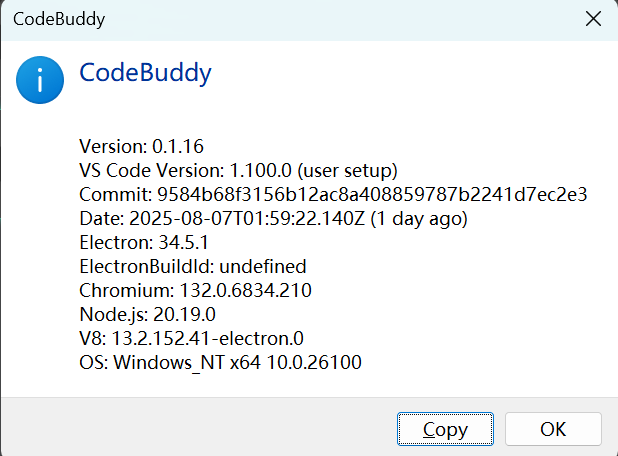Viewport: 618px width, 456px height.
Task: Click the "(user setup)" text
Action: pos(347,171)
